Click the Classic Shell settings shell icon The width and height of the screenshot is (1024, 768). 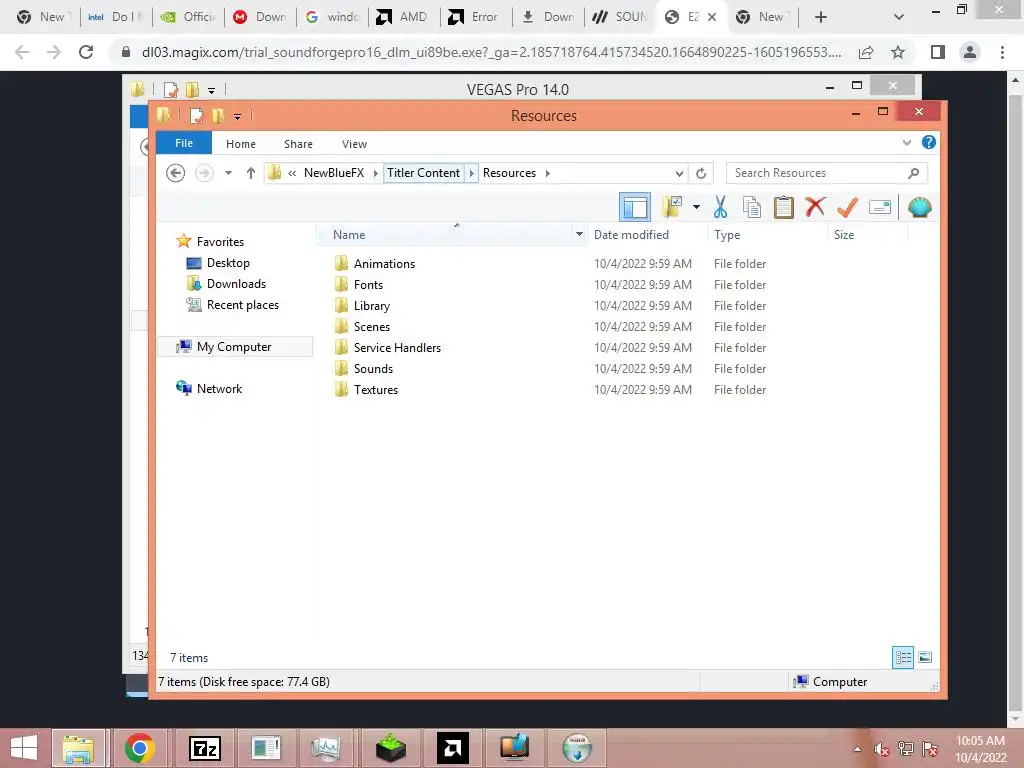click(920, 208)
